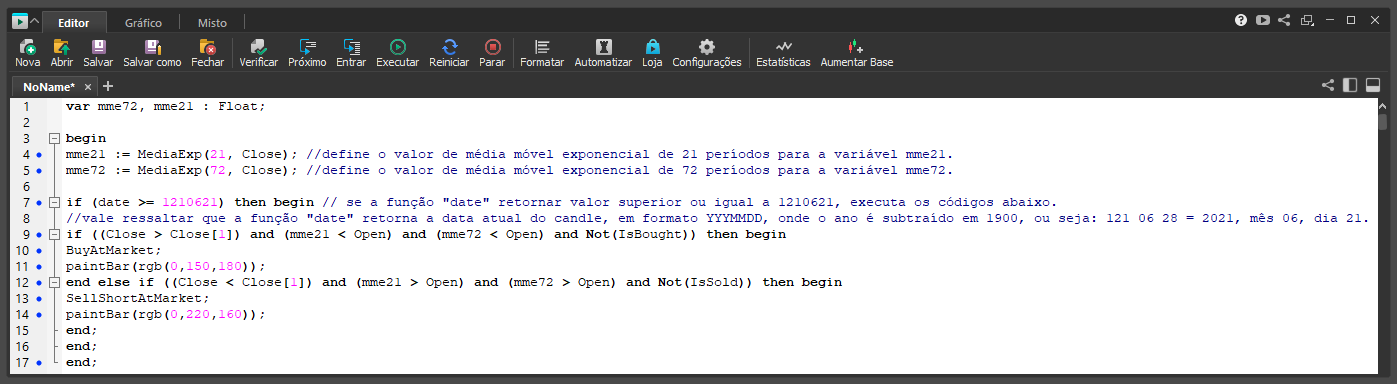Screen dimensions: 1397x384
Task: Click share icon on the tab bar row
Action: point(1328,86)
